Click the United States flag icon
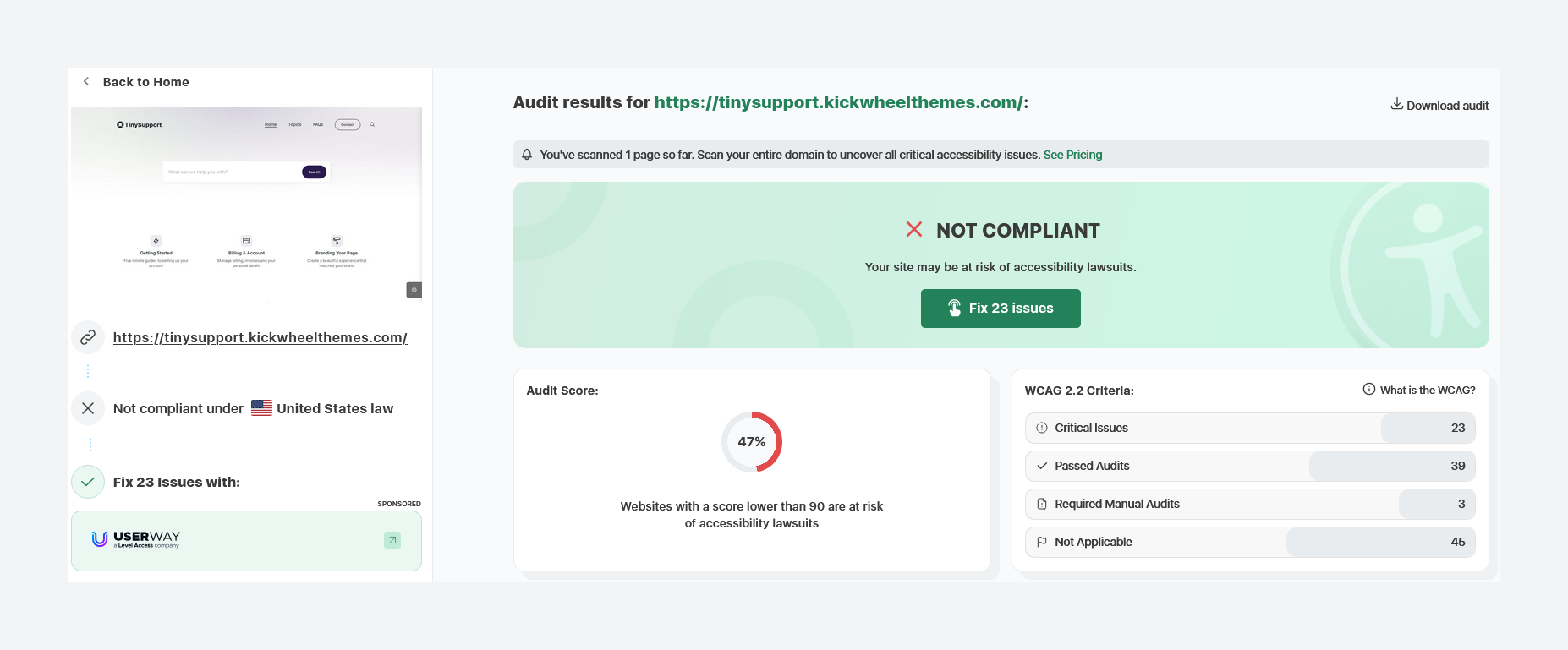The width and height of the screenshot is (1568, 650). click(x=261, y=408)
